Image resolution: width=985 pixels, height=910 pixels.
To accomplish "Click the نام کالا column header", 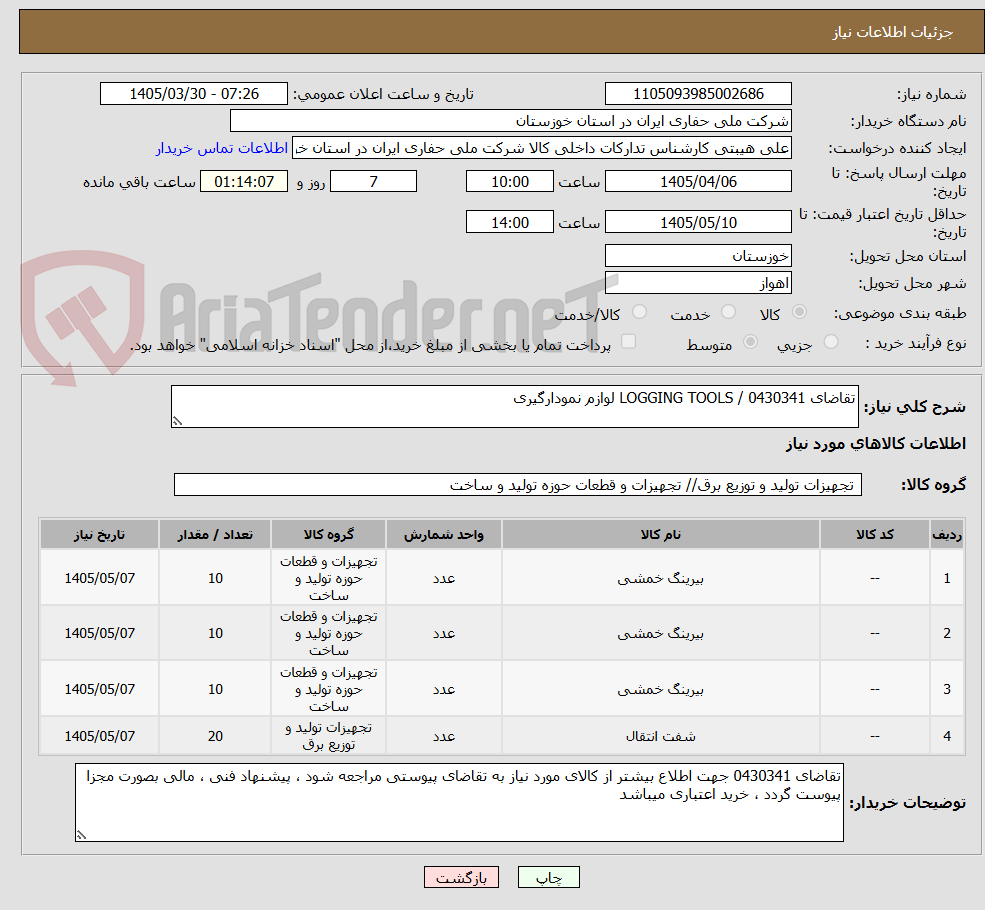I will click(660, 534).
